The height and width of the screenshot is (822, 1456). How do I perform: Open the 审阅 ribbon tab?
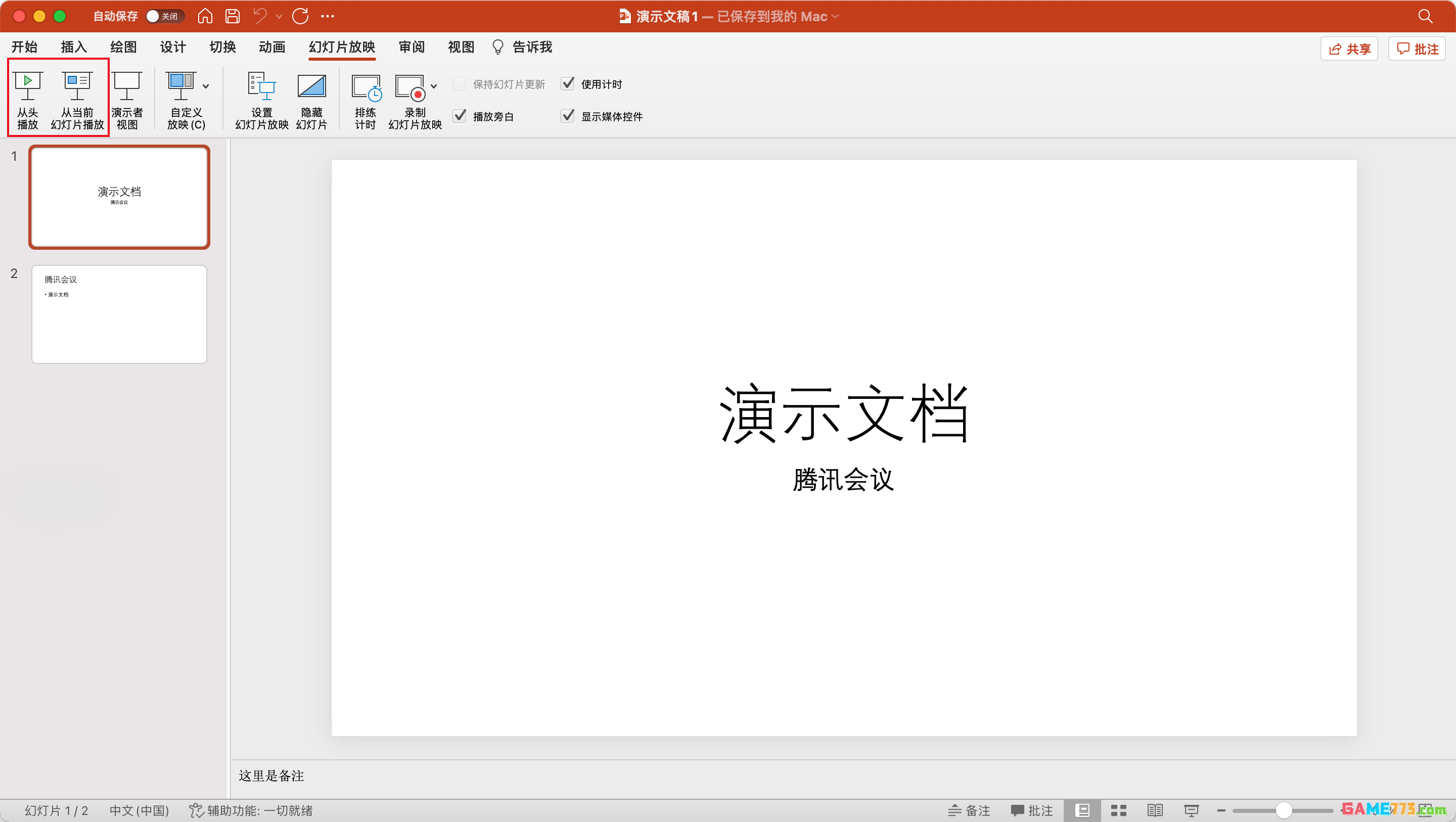[x=411, y=47]
